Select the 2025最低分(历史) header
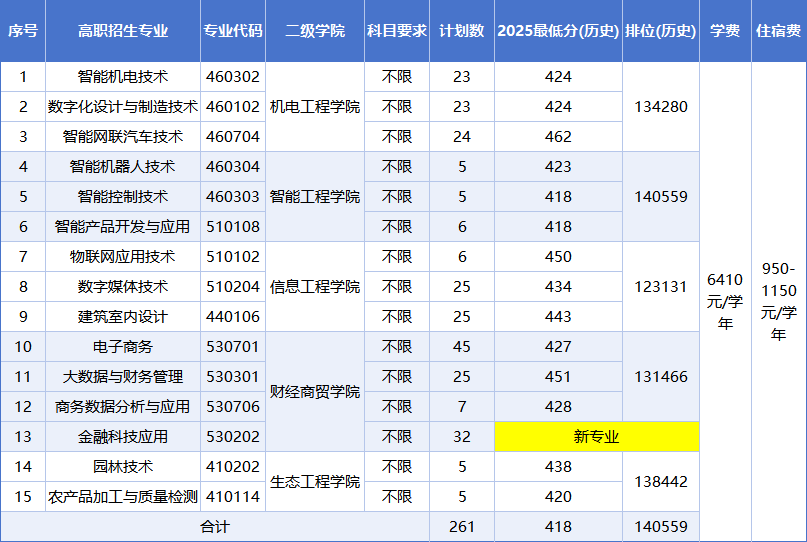 click(558, 31)
